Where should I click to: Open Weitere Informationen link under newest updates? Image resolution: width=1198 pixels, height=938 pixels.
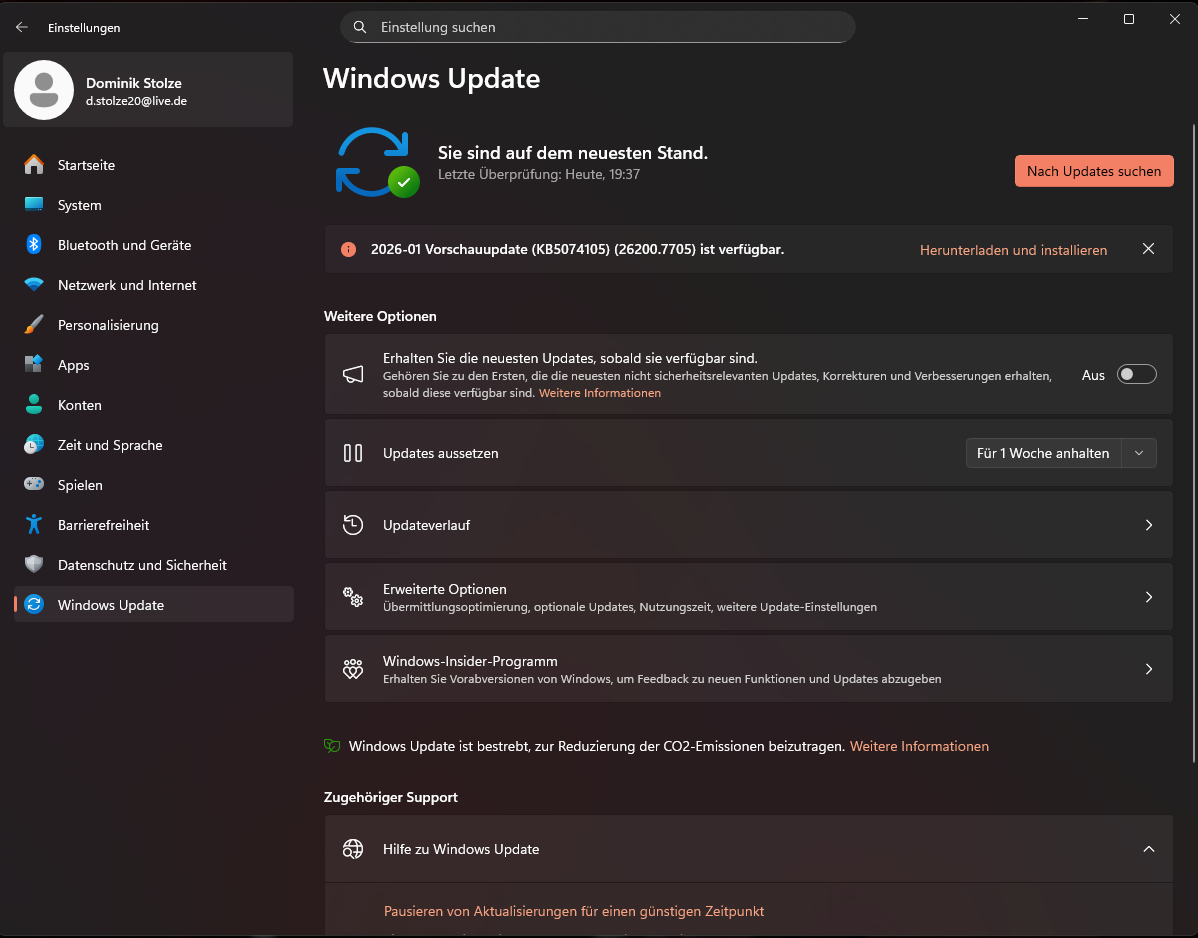600,393
